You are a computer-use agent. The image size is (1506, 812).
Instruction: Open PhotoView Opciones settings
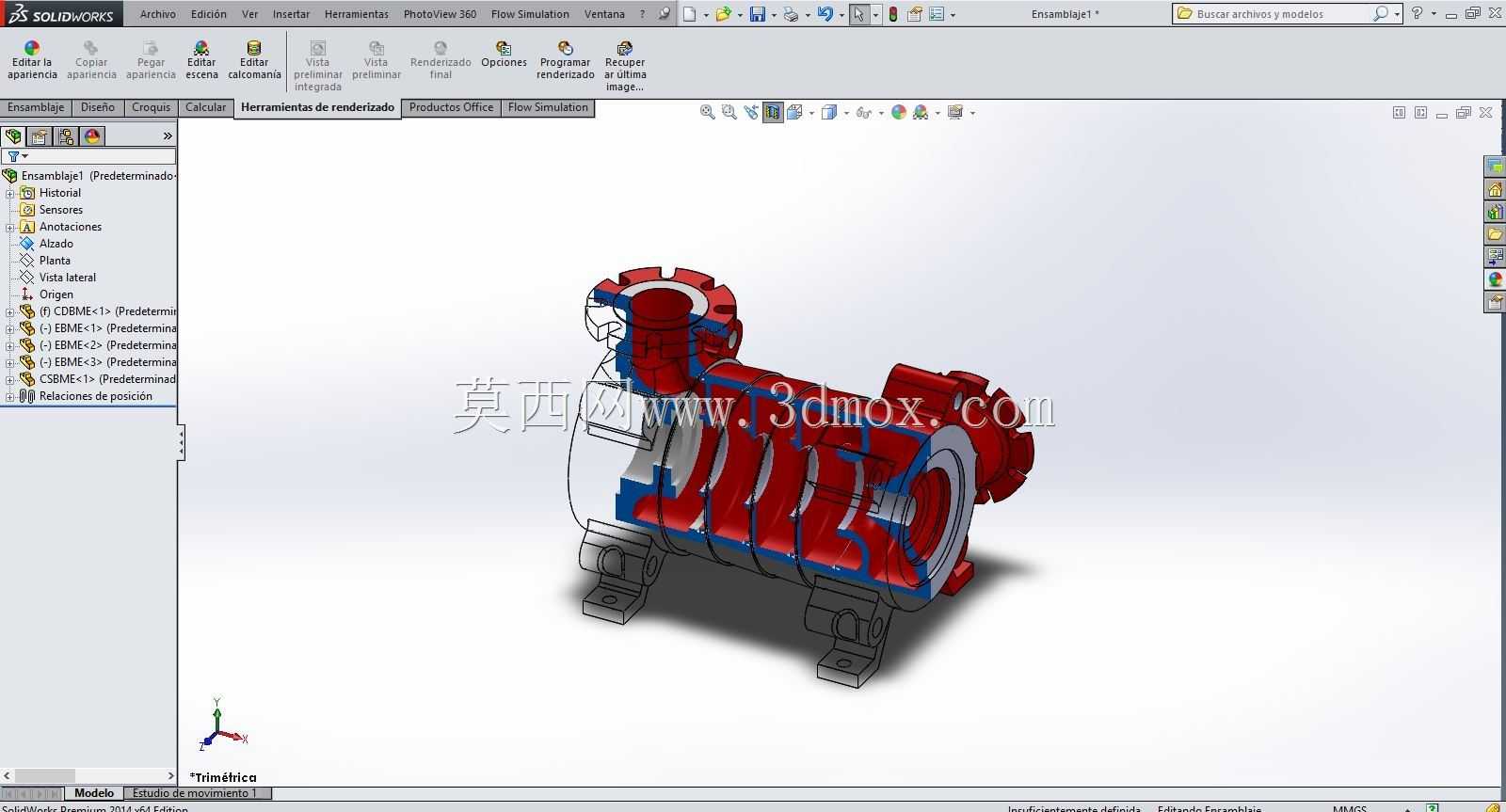coord(504,55)
